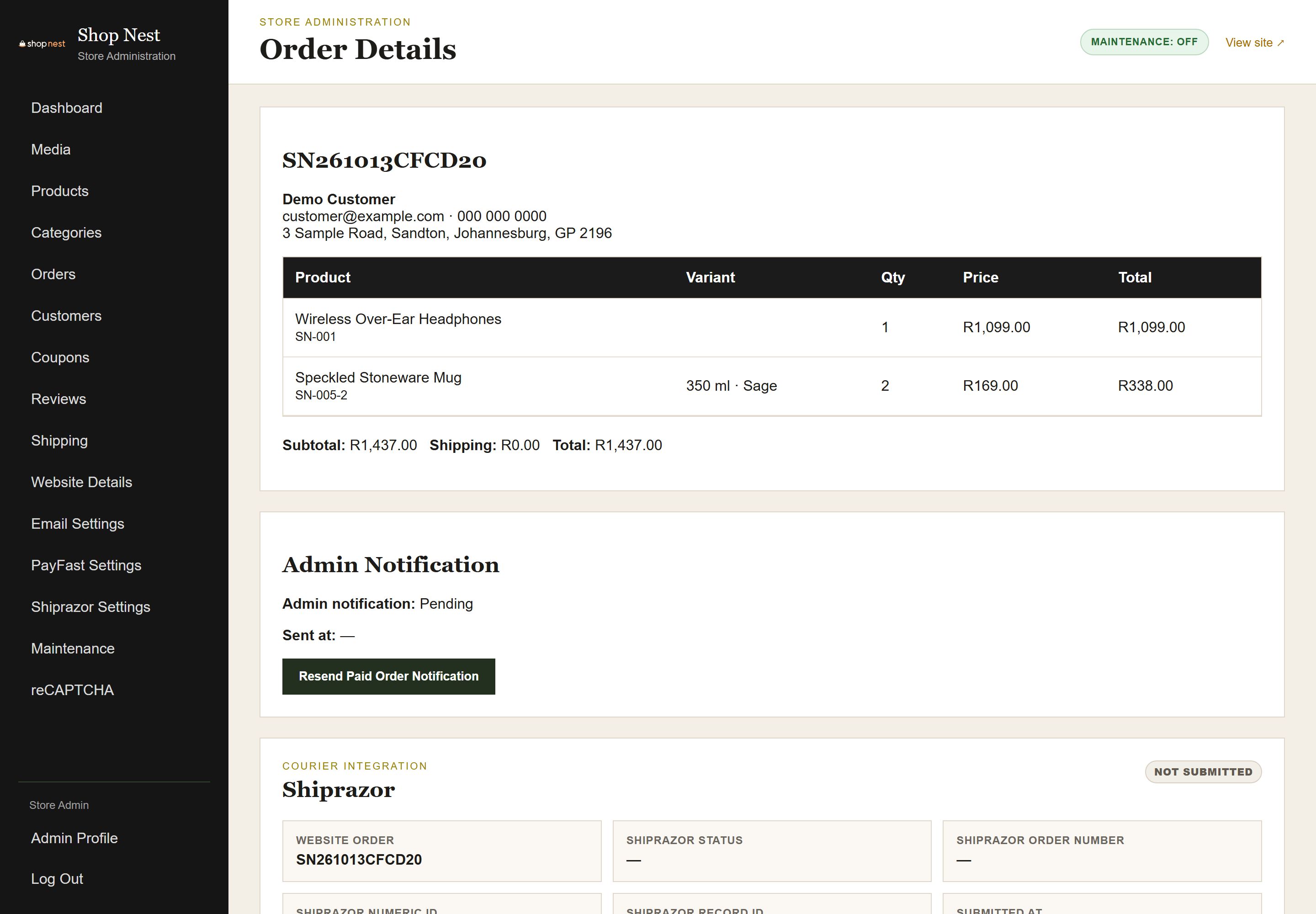Click the Sandton, Johannesburg address line
Viewport: 1316px width, 914px height.
click(x=447, y=233)
